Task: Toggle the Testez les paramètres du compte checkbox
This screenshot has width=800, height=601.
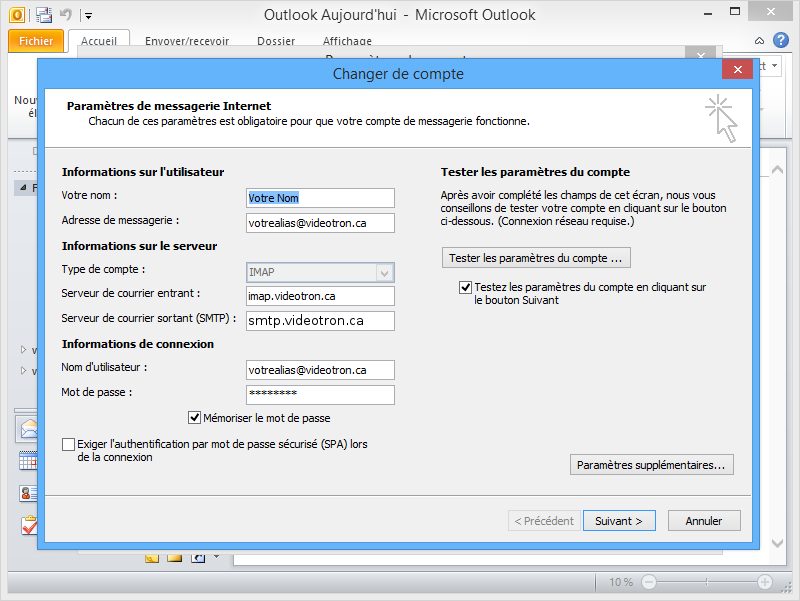Action: [465, 287]
